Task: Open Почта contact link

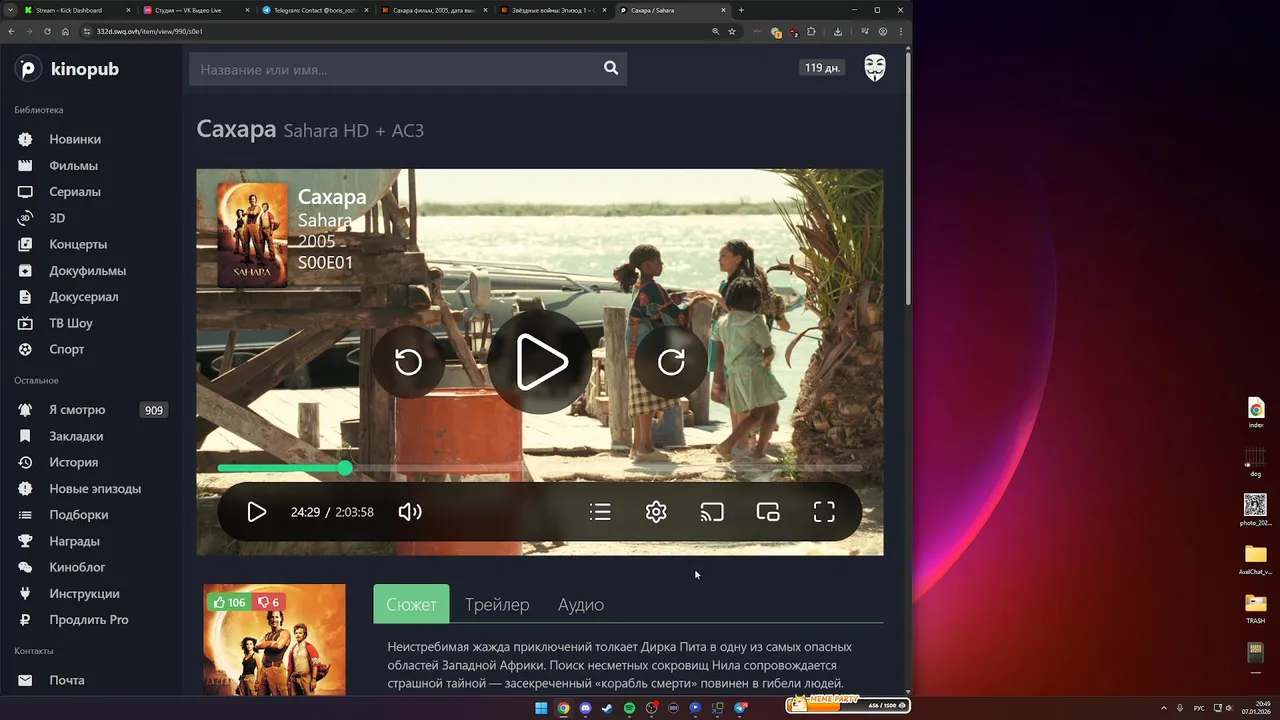Action: click(x=66, y=680)
